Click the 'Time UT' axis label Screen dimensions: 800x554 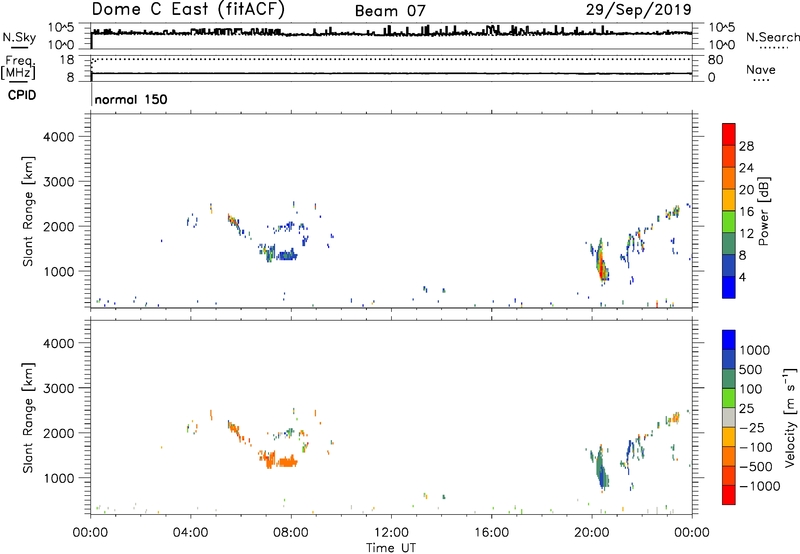click(x=391, y=548)
